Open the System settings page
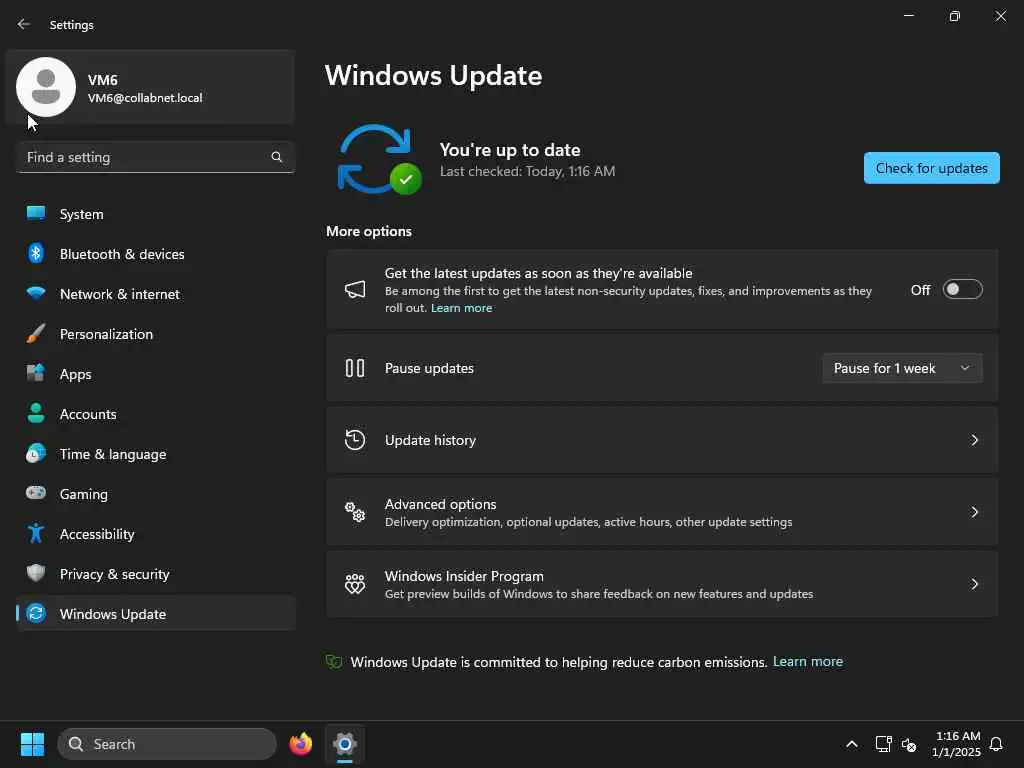This screenshot has height=768, width=1024. 155,214
